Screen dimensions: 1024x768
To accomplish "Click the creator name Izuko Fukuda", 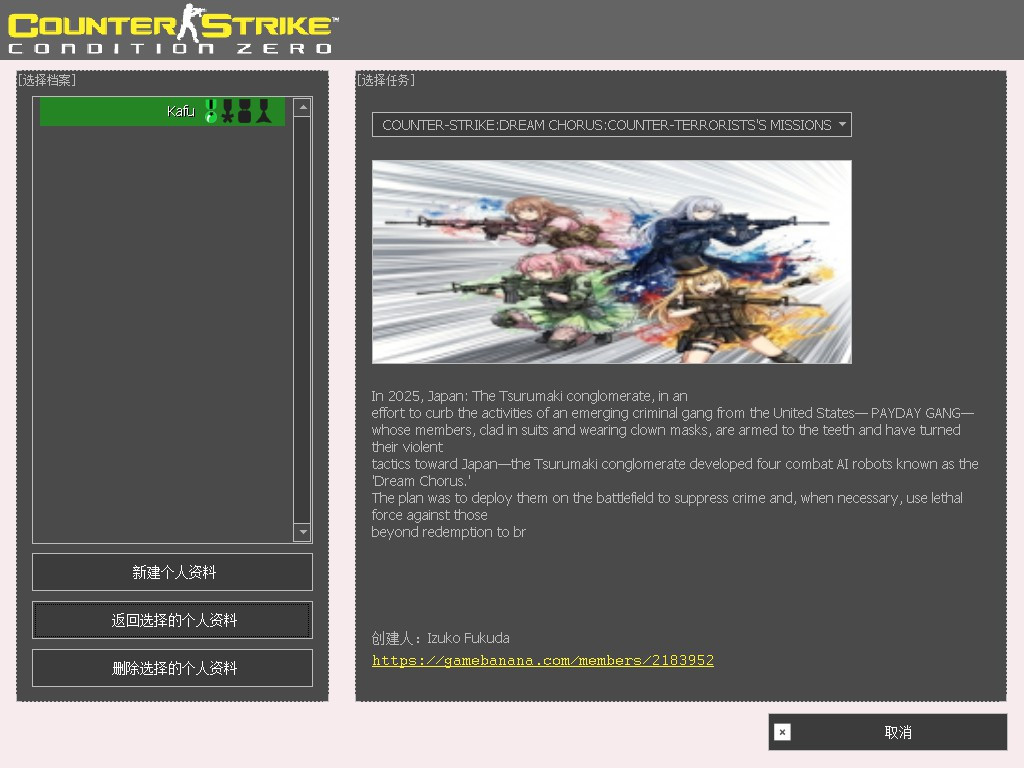I will 468,638.
